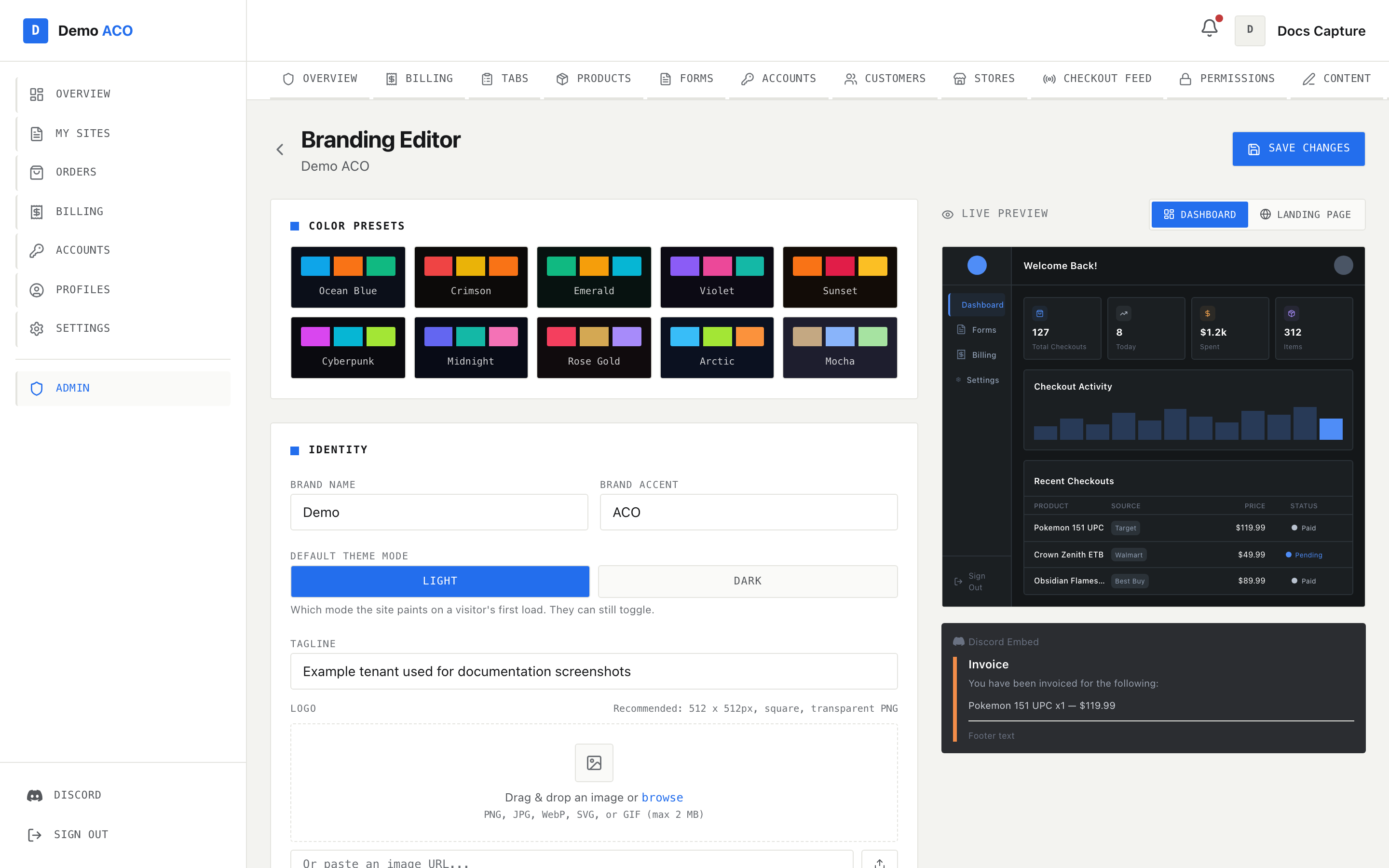Click Forms in the preview sidebar
1389x868 pixels.
pyautogui.click(x=977, y=330)
